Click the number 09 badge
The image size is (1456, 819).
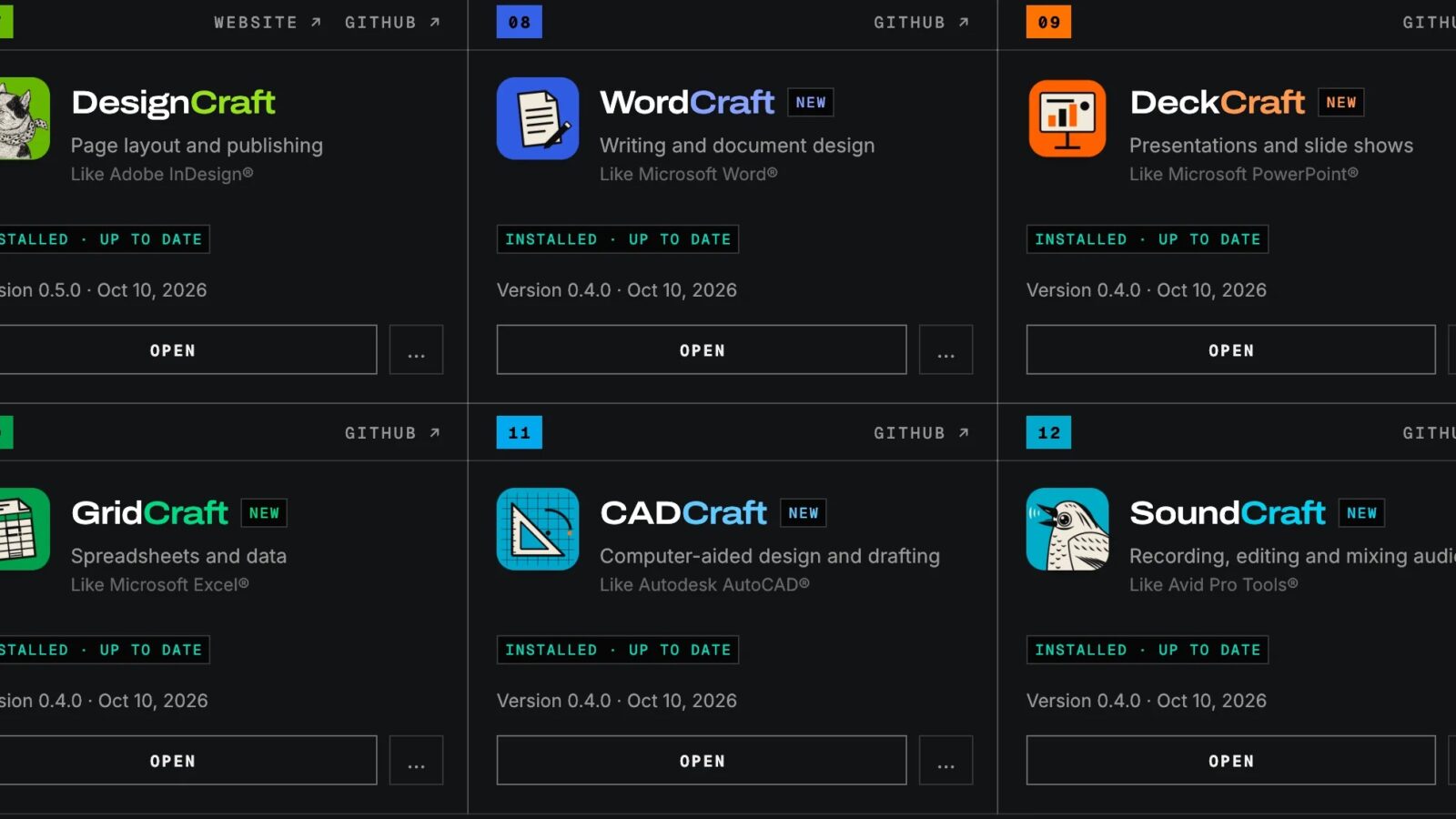coord(1049,22)
